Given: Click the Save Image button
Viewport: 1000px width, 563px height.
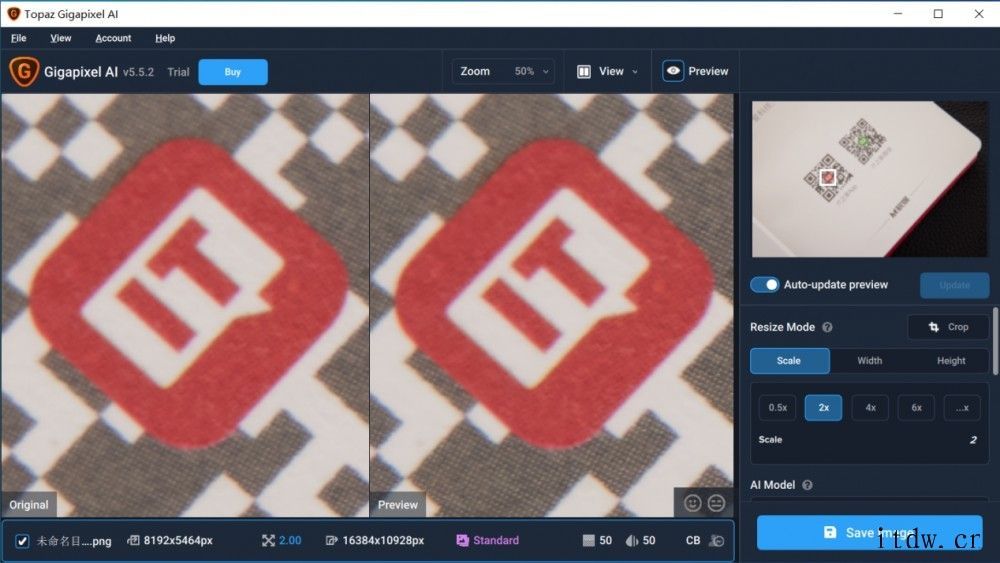Looking at the screenshot, I should [869, 532].
